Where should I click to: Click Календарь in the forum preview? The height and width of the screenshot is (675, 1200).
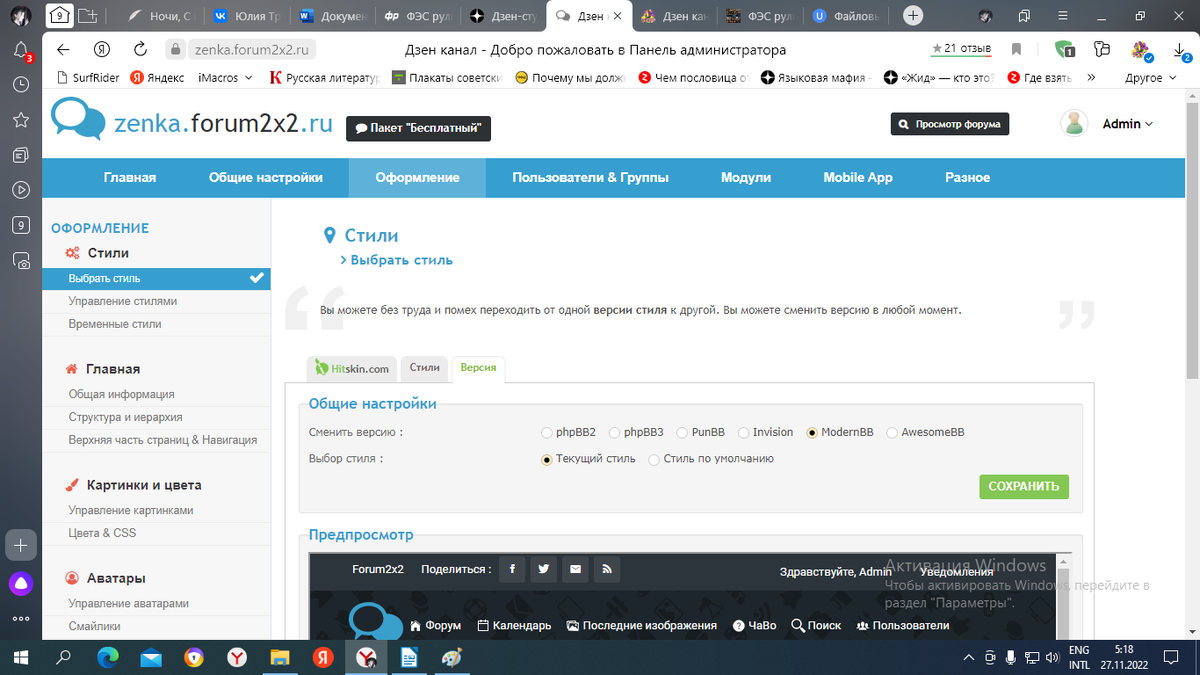(x=514, y=626)
